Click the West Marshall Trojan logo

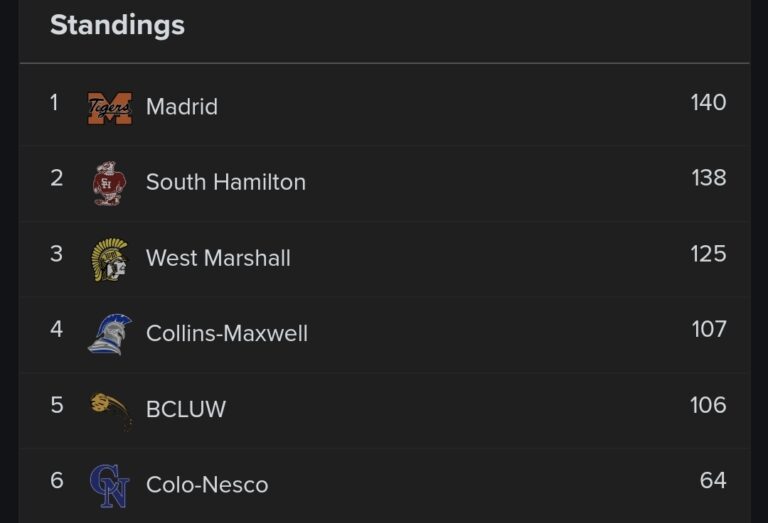coord(109,259)
